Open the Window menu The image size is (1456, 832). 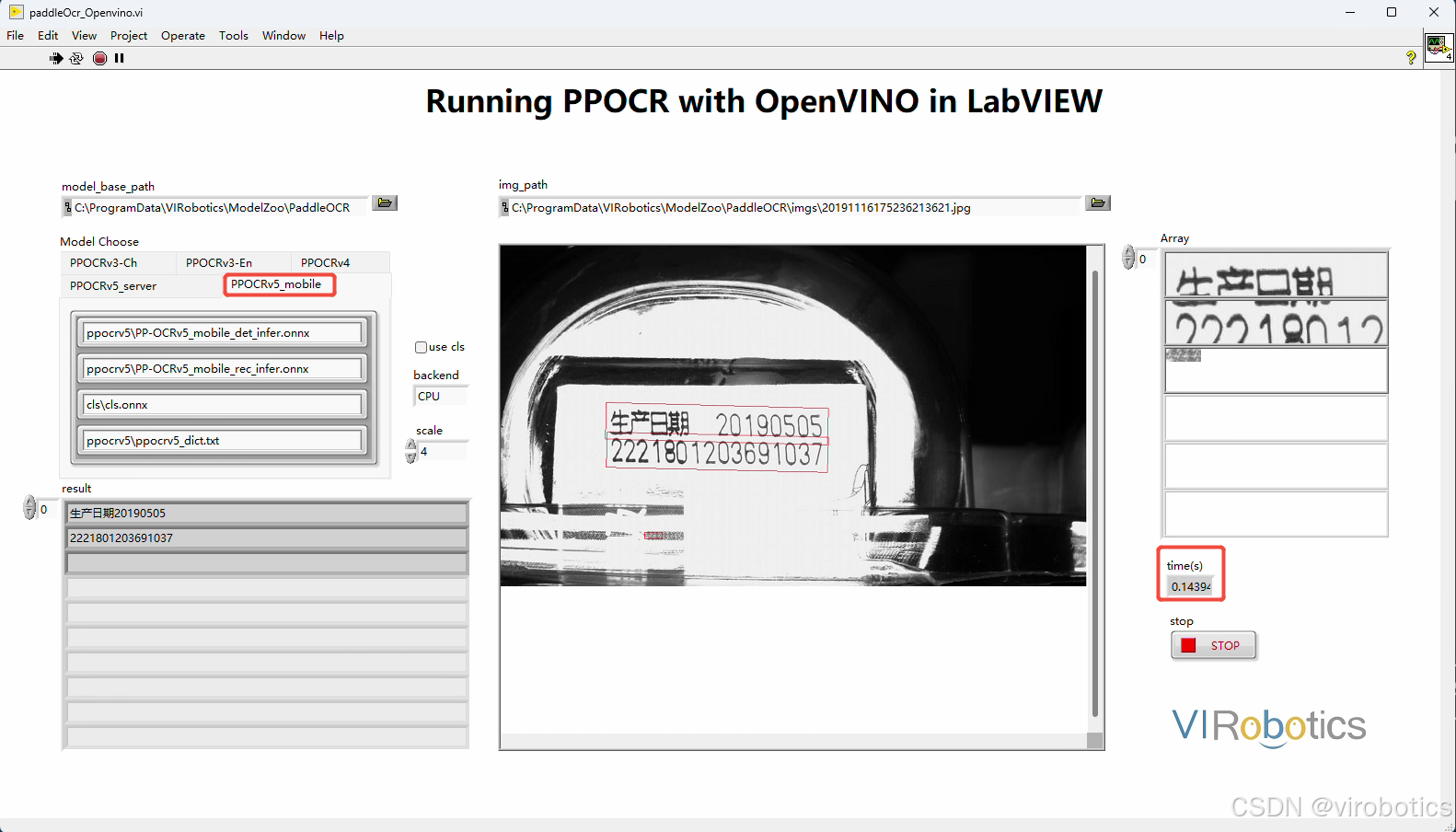coord(283,36)
